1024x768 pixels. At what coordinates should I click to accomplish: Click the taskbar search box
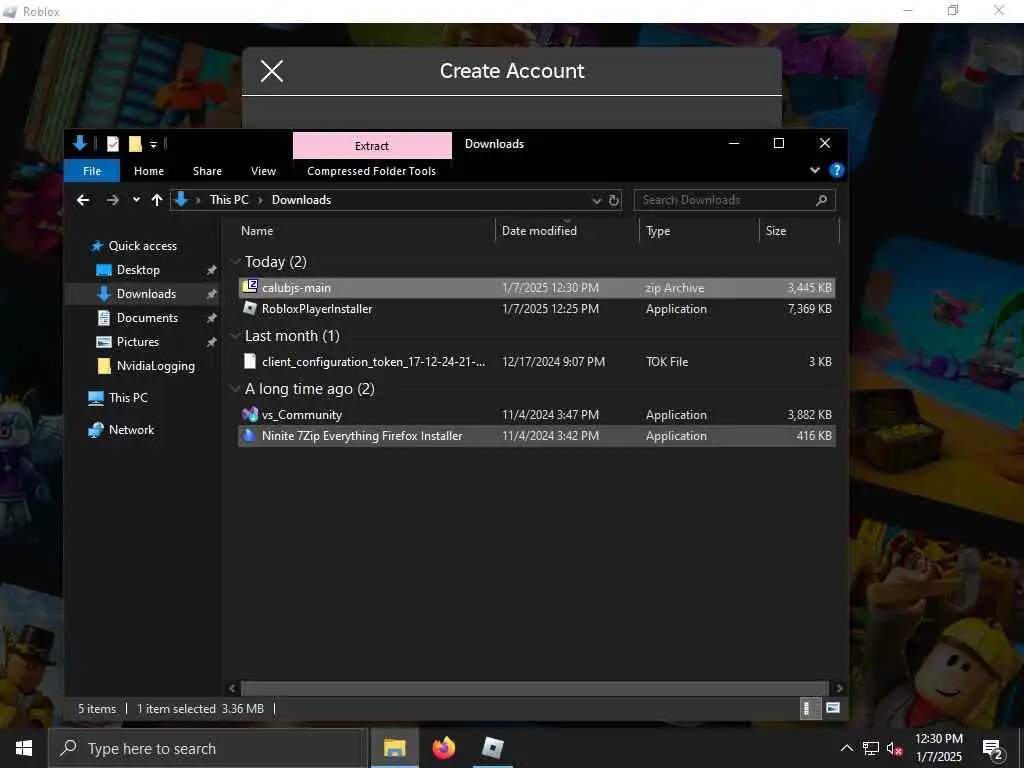208,748
